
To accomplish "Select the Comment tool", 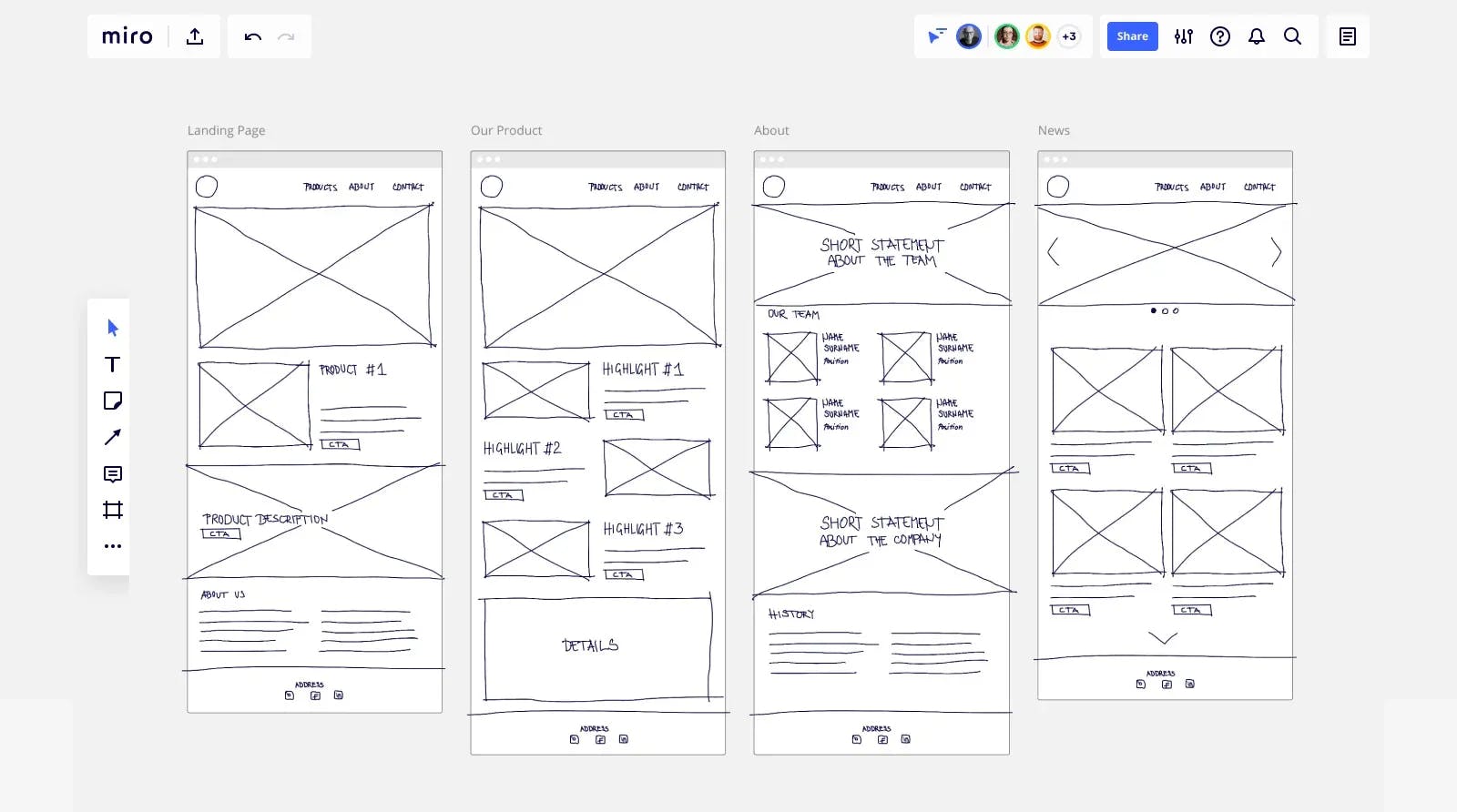I will (113, 474).
